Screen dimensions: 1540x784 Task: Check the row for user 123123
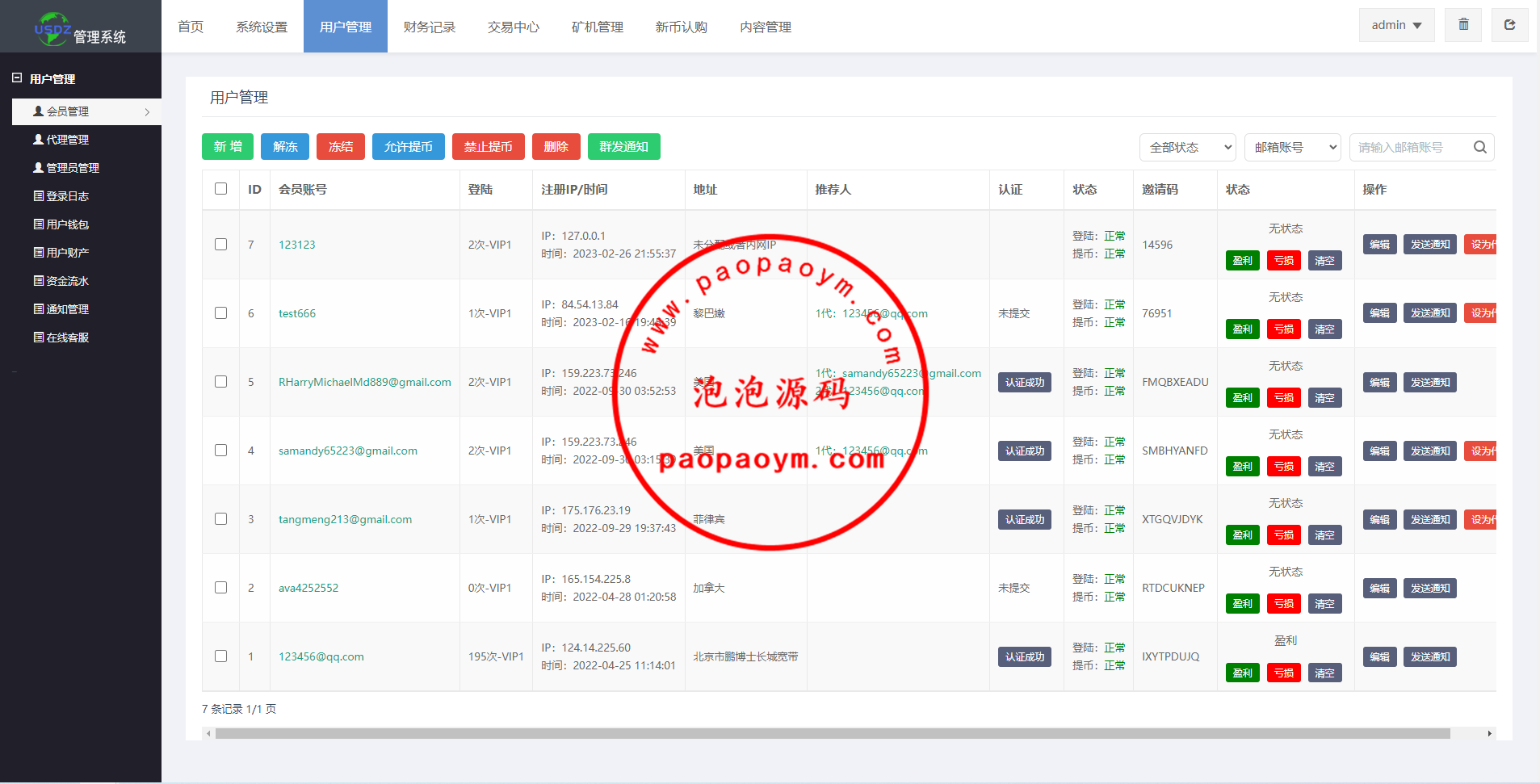(x=220, y=244)
